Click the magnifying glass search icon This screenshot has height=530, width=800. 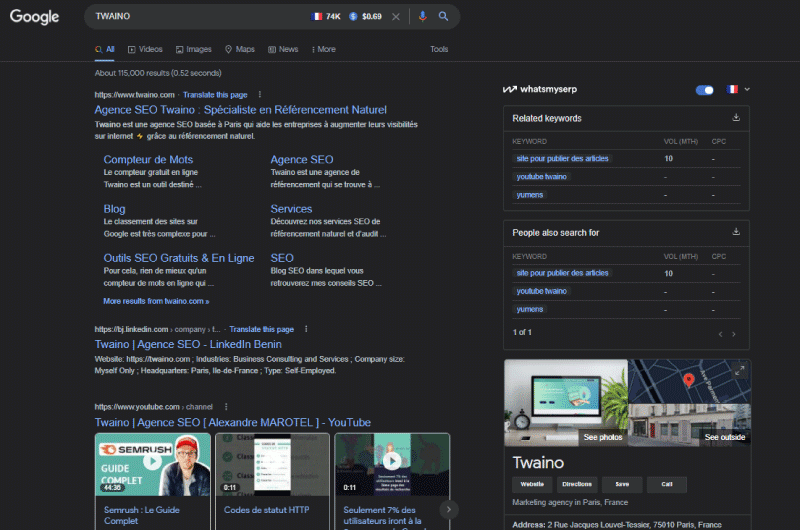[443, 16]
